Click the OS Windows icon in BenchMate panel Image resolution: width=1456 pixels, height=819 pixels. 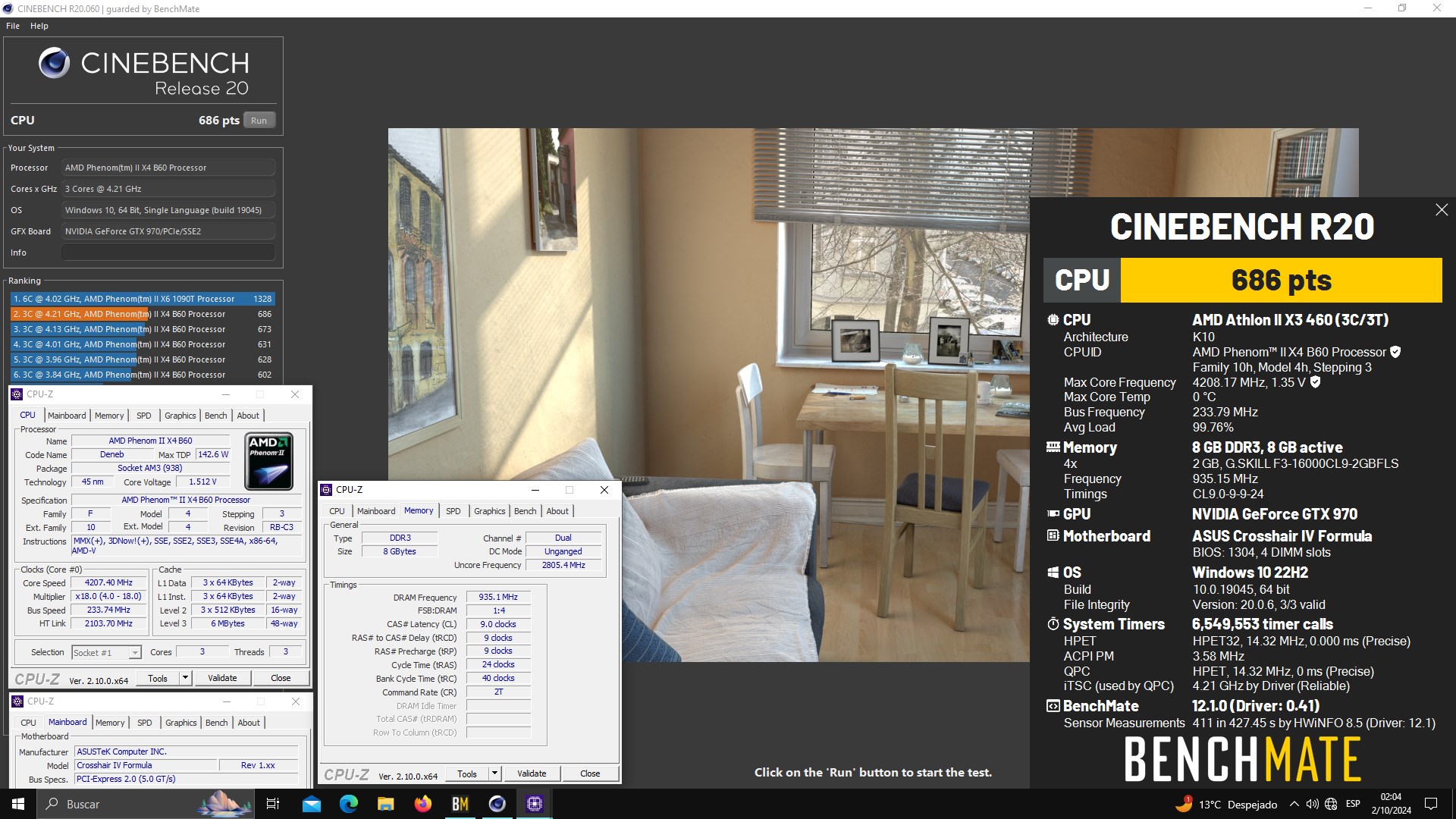tap(1053, 573)
